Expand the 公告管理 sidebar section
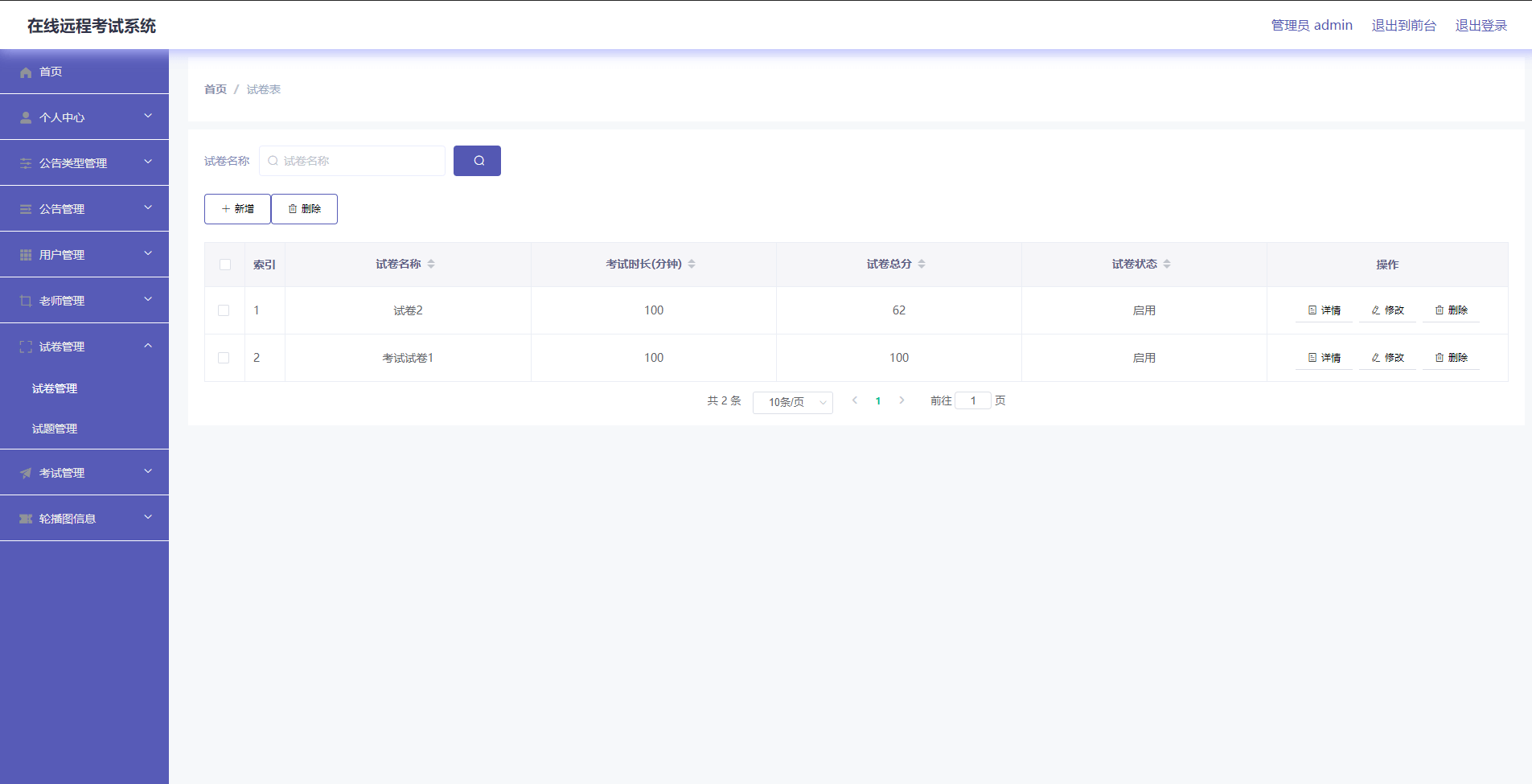Viewport: 1532px width, 784px height. tap(84, 208)
